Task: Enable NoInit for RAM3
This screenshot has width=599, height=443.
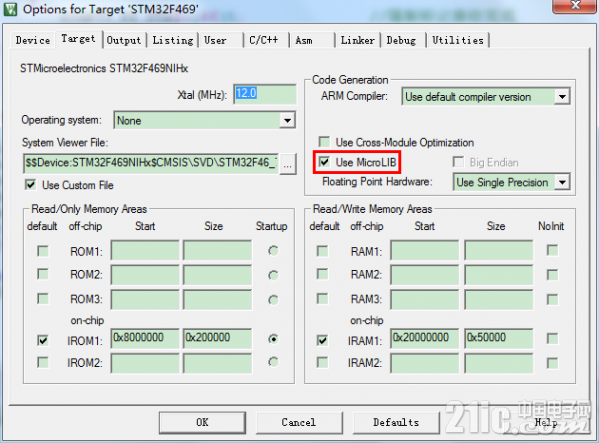Action: pyautogui.click(x=552, y=299)
